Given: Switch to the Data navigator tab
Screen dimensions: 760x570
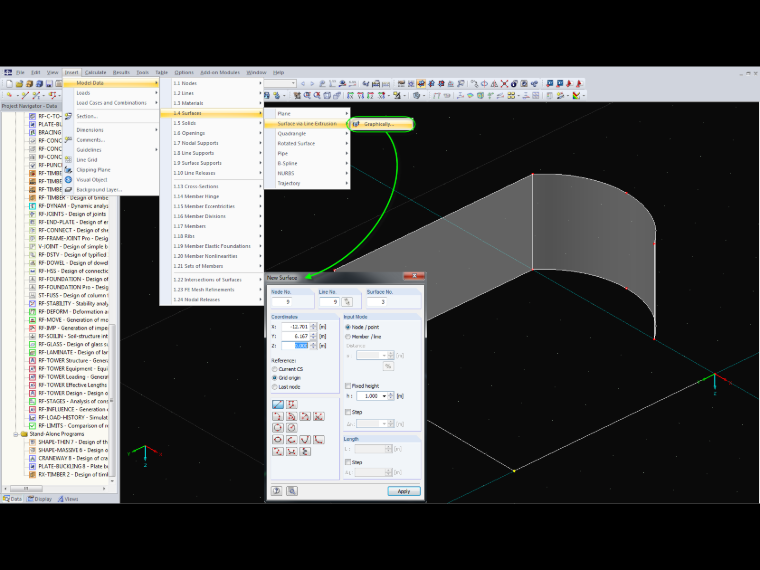Looking at the screenshot, I should pyautogui.click(x=13, y=499).
